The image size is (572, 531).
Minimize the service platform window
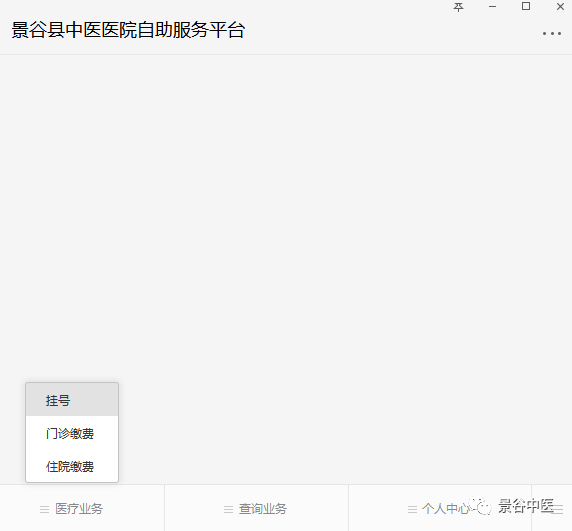pos(492,7)
